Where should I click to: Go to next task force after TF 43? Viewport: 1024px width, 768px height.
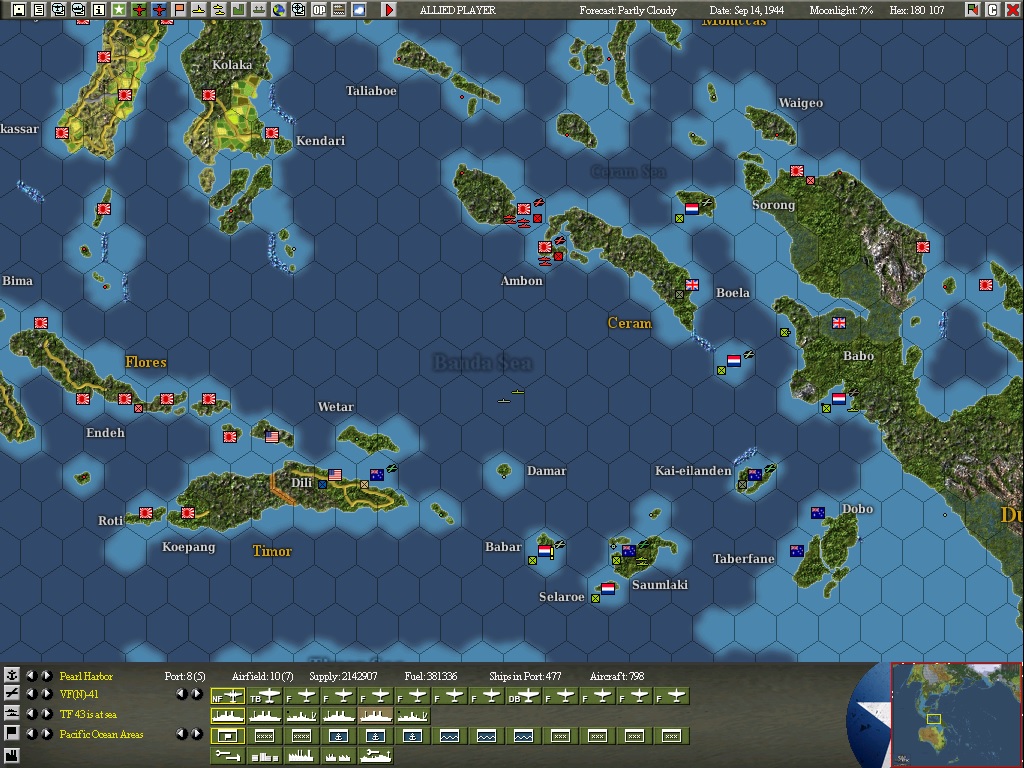[x=46, y=714]
